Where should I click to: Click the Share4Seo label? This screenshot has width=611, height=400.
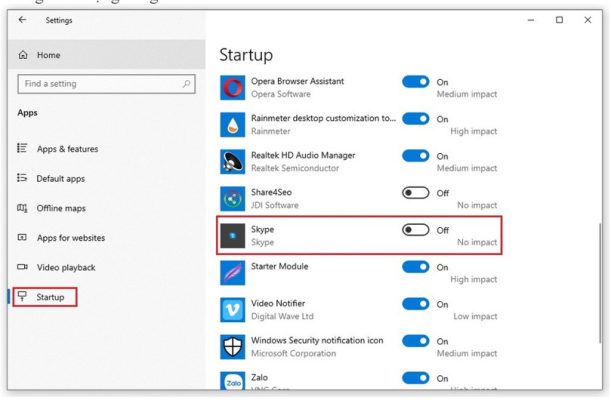tap(271, 192)
